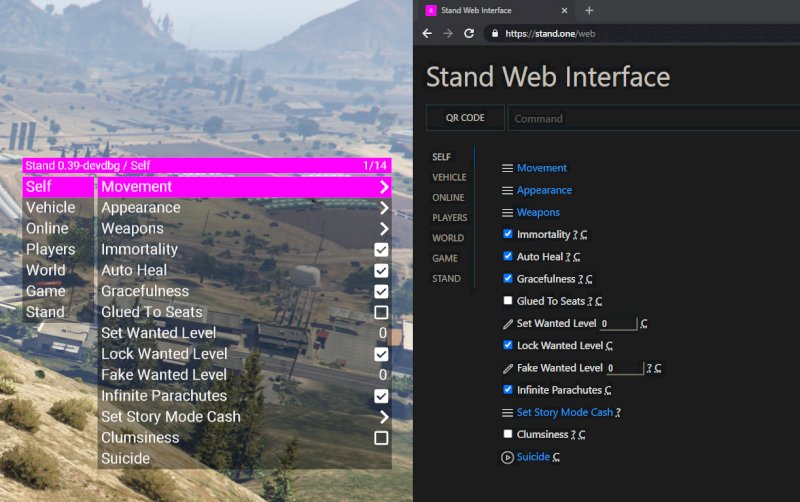Expand the in-game Appearance submenu arrow
Screen dimensions: 800x502
click(384, 208)
